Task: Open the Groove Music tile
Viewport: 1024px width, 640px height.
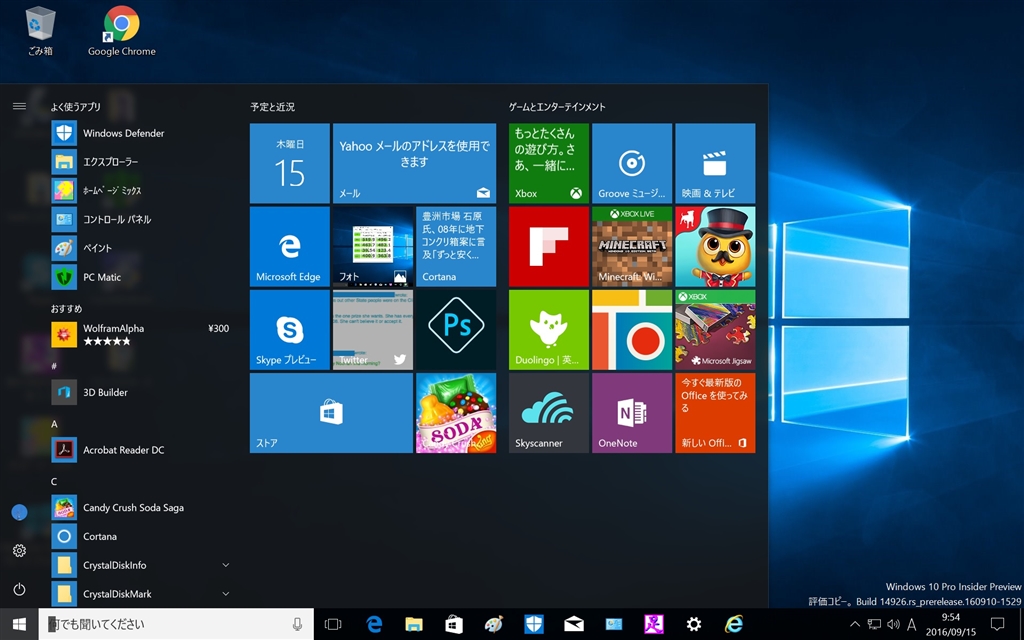Action: (631, 163)
